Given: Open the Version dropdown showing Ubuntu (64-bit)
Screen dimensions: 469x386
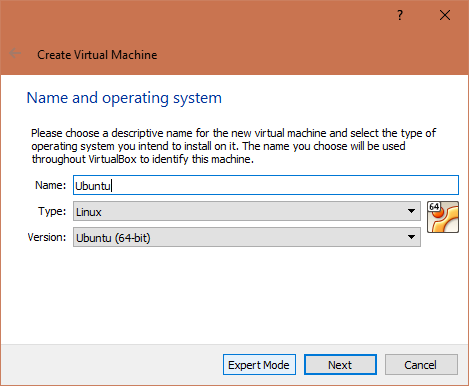Looking at the screenshot, I should (x=247, y=237).
